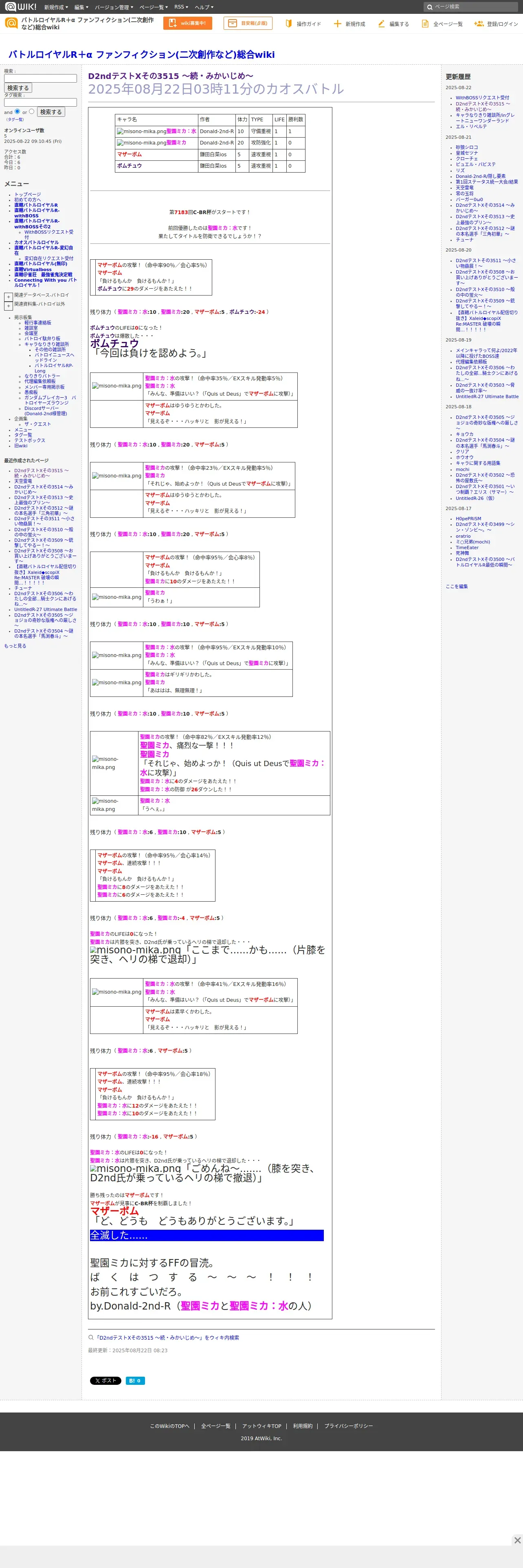Viewport: 523px width, 1568px height.
Task: Click the orange wiki site icon beside title
Action: coord(11,23)
